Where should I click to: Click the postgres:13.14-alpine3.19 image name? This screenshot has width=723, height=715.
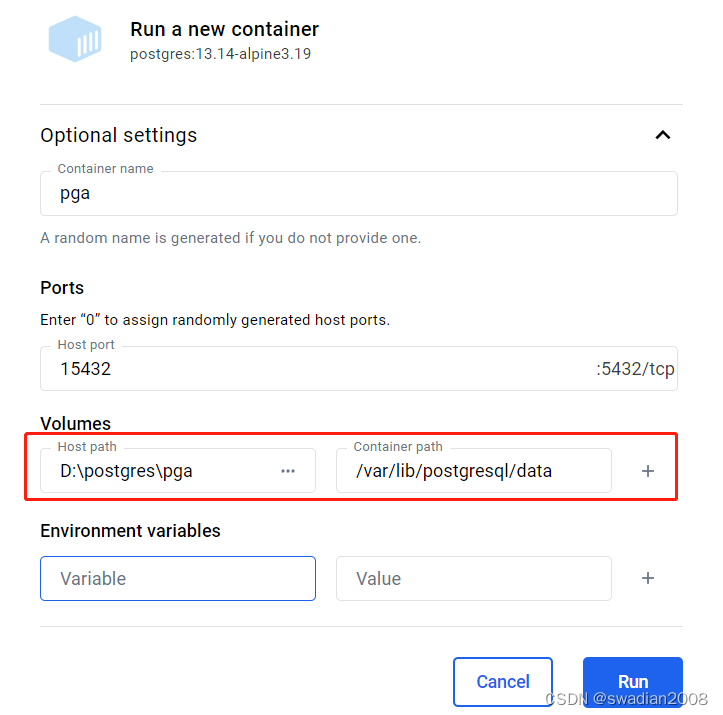click(x=220, y=54)
